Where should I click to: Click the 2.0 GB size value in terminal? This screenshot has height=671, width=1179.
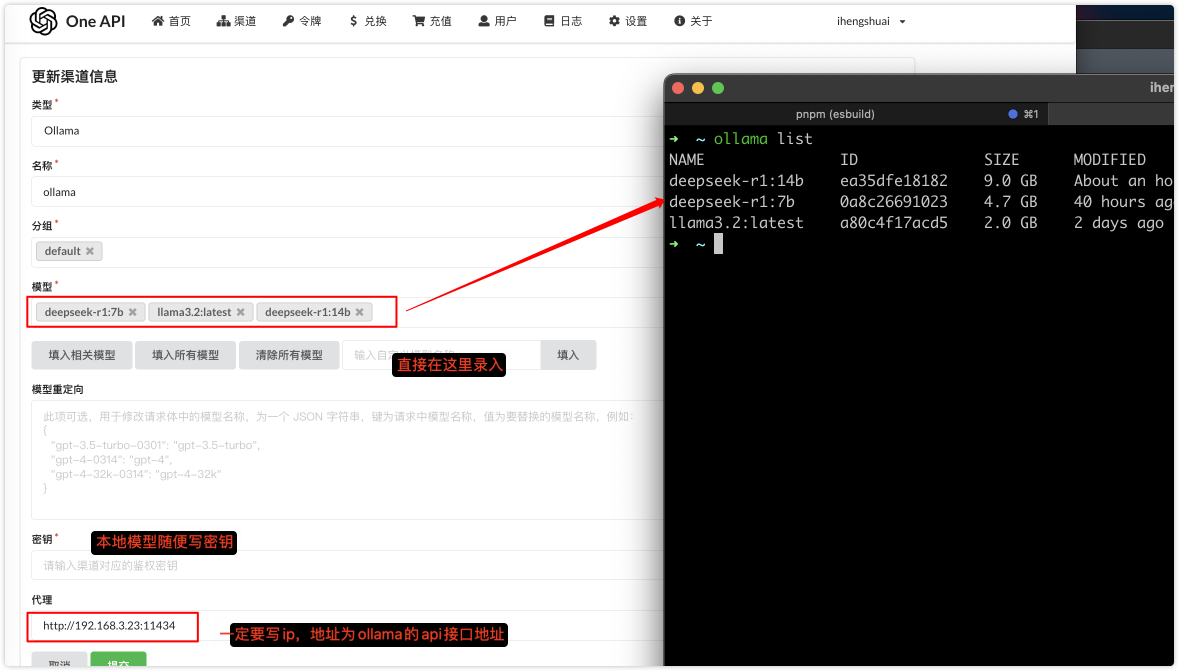[1011, 223]
